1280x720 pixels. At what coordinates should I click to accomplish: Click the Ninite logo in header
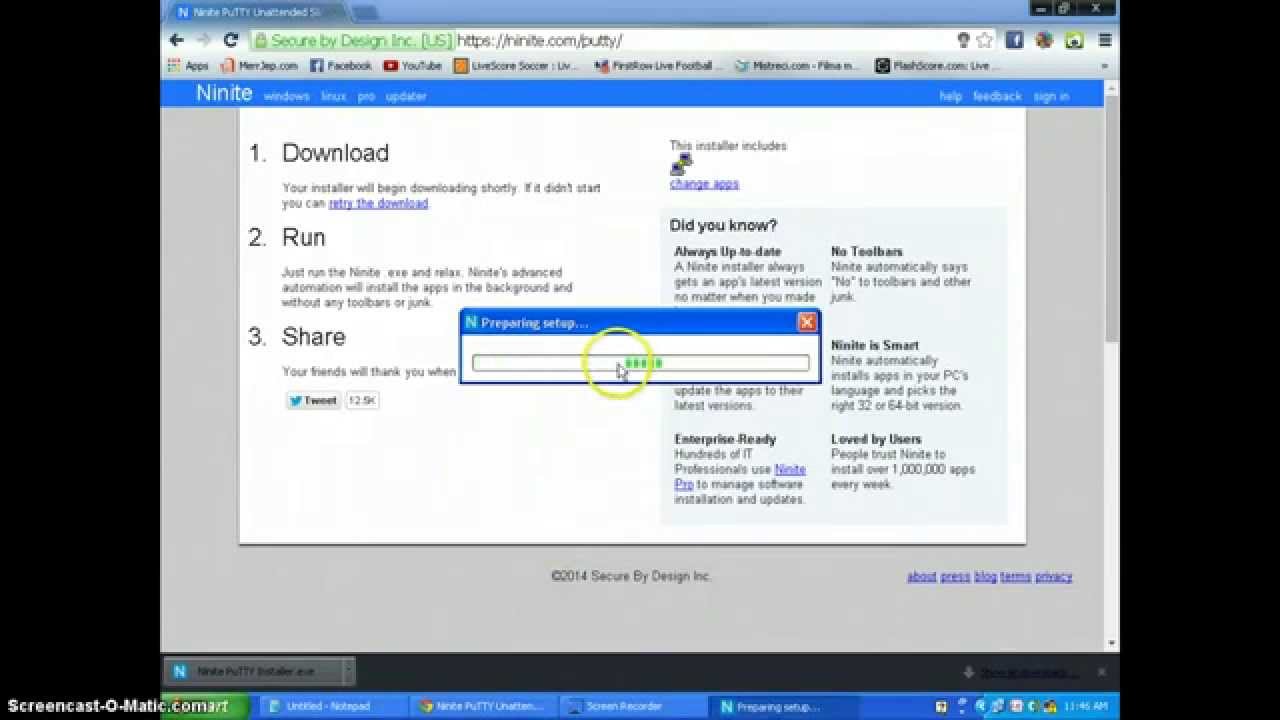pos(224,93)
